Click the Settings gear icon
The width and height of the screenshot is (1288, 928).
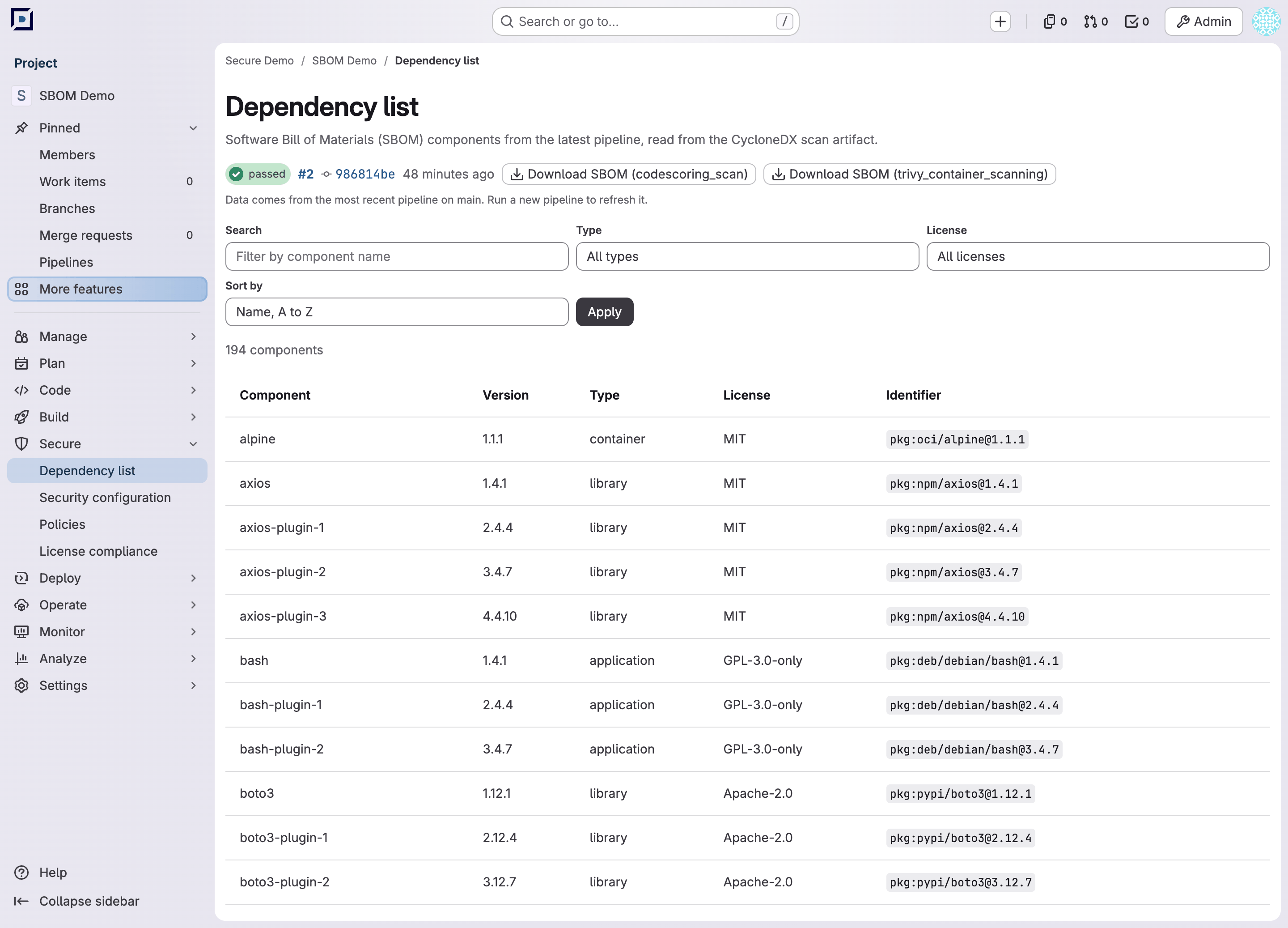click(x=21, y=685)
